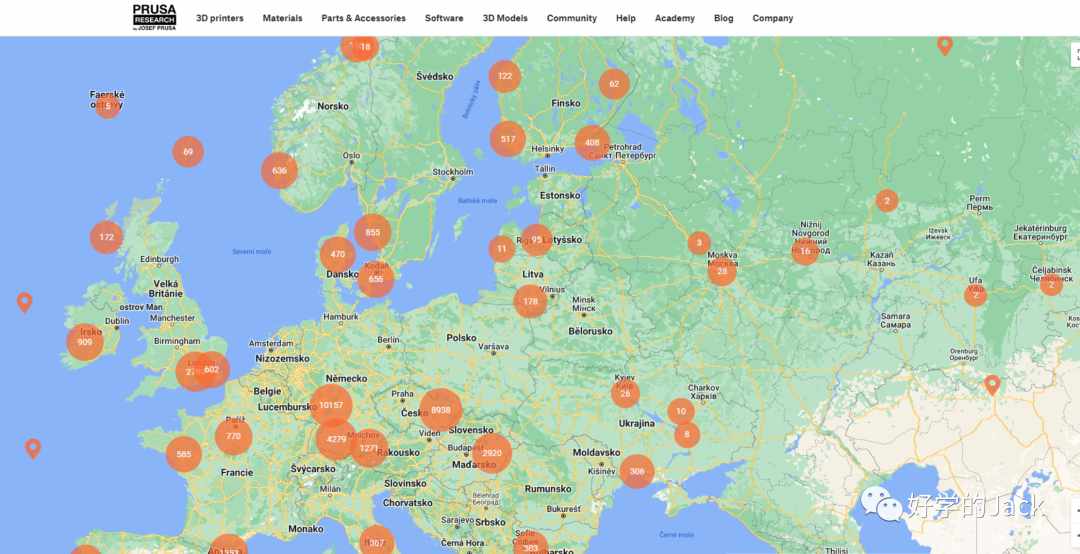Click the 10157 cluster over Germany
Screen dimensions: 1080x554
331,405
